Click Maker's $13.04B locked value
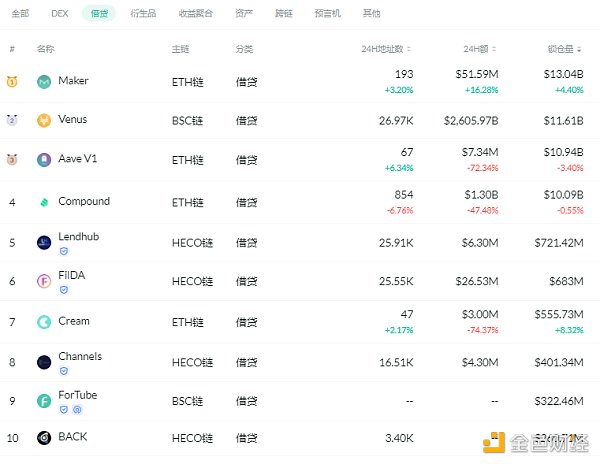 [563, 74]
